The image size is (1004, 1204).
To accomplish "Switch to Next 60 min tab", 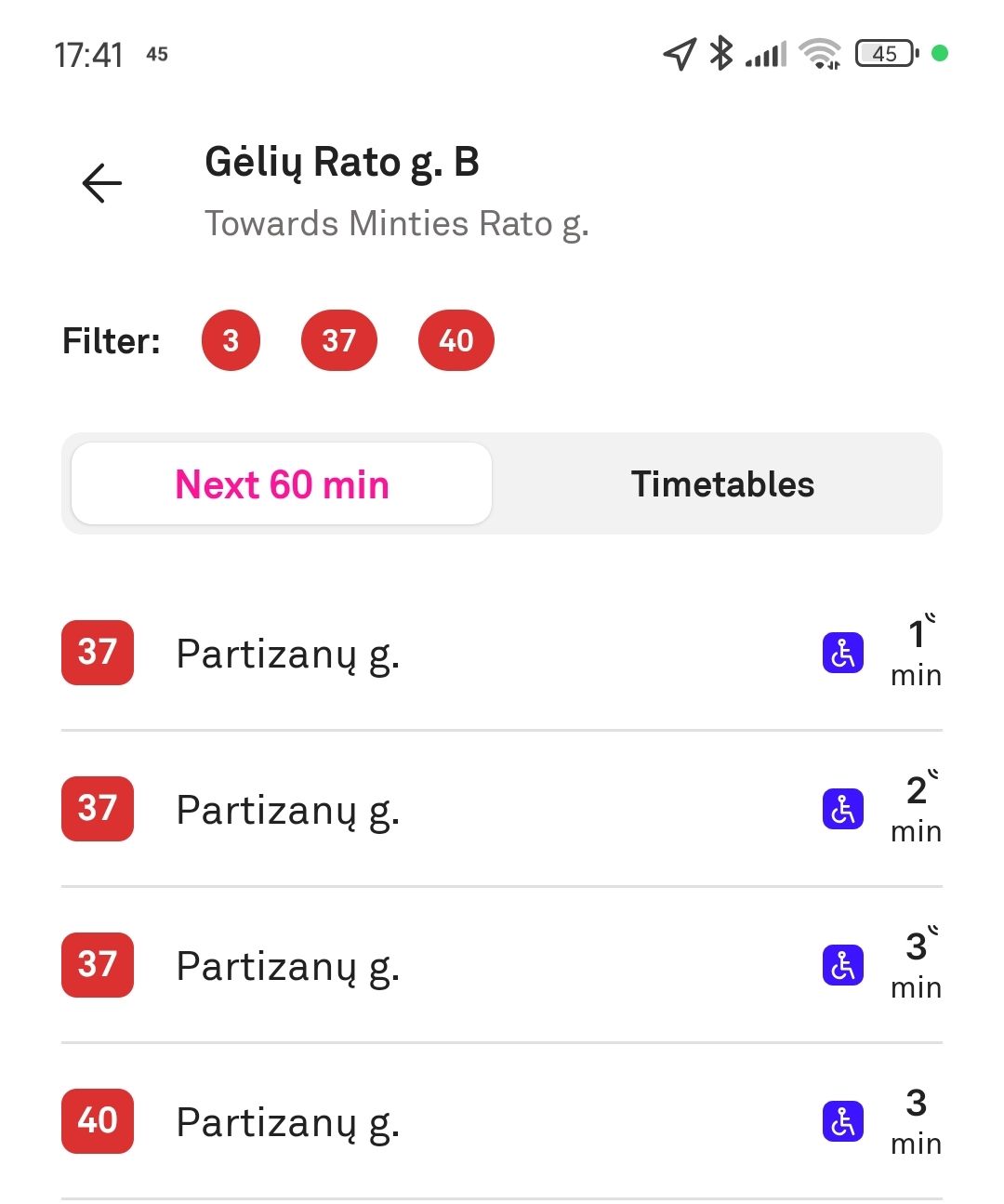I will click(x=282, y=484).
